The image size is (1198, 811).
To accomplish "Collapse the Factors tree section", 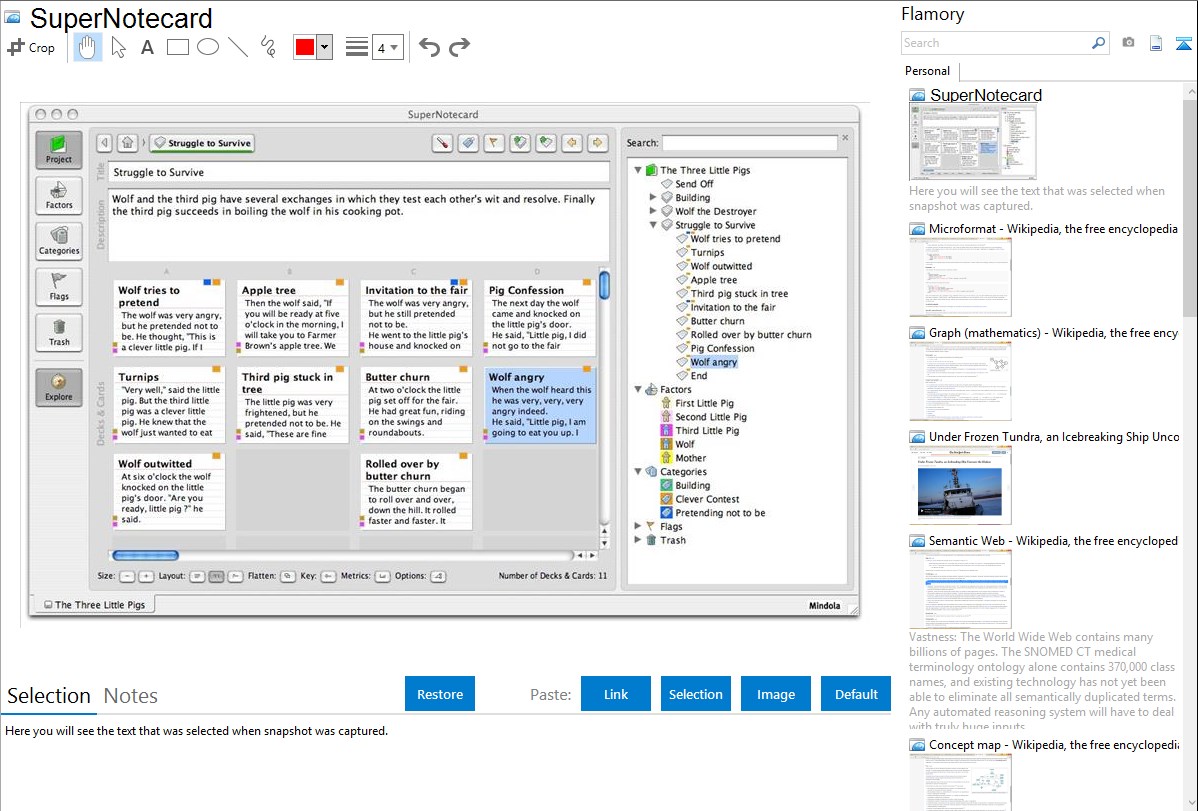I will (638, 389).
